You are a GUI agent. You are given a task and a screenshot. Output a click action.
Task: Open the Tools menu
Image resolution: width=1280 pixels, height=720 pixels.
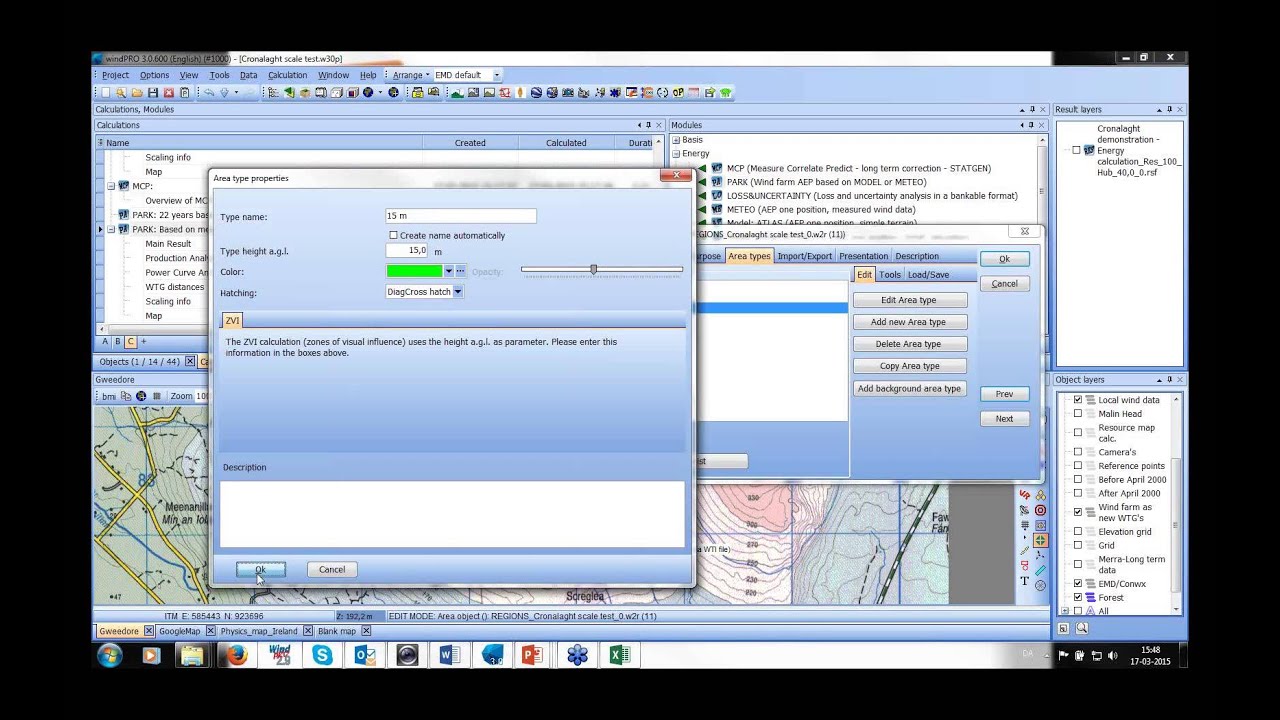219,75
